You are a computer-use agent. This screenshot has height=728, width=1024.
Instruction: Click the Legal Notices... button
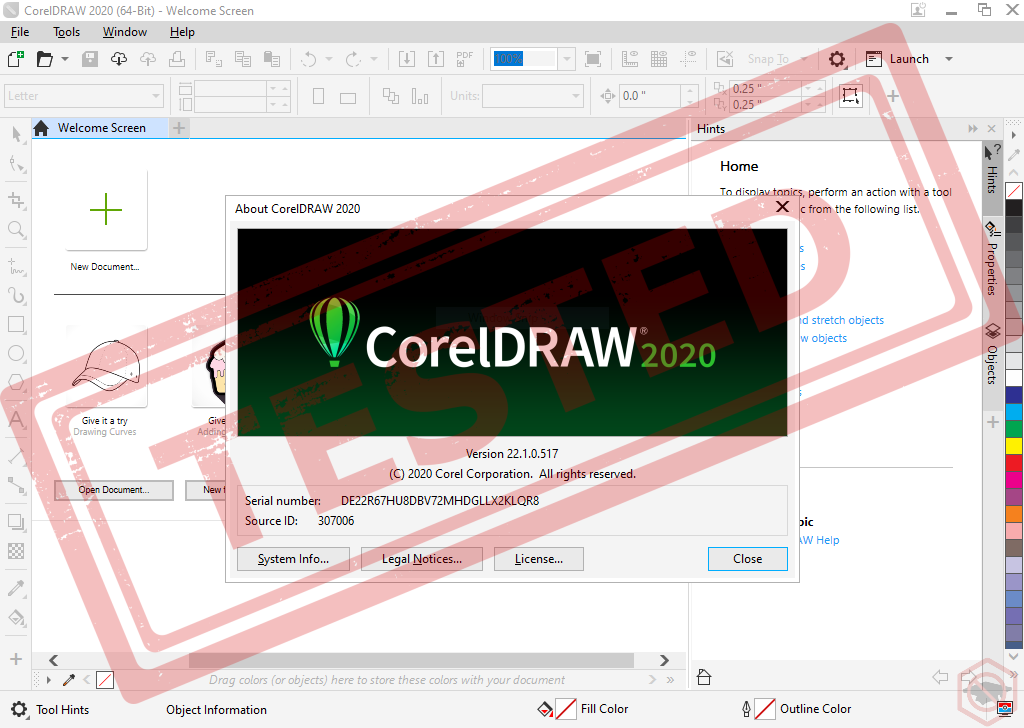coord(422,559)
